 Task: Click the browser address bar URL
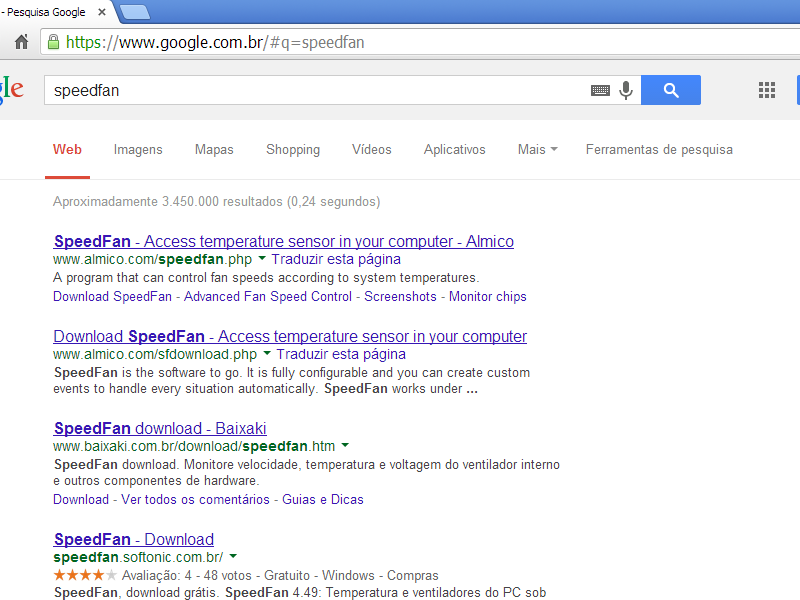420,42
